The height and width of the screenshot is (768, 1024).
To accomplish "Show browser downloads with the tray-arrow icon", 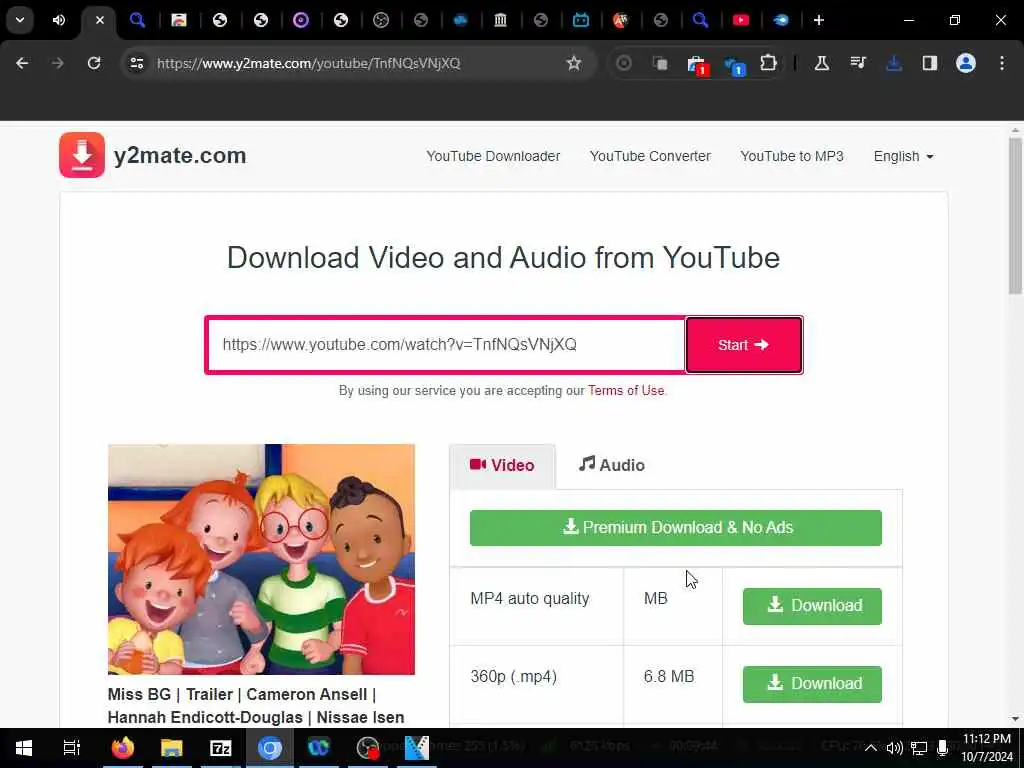I will [894, 63].
